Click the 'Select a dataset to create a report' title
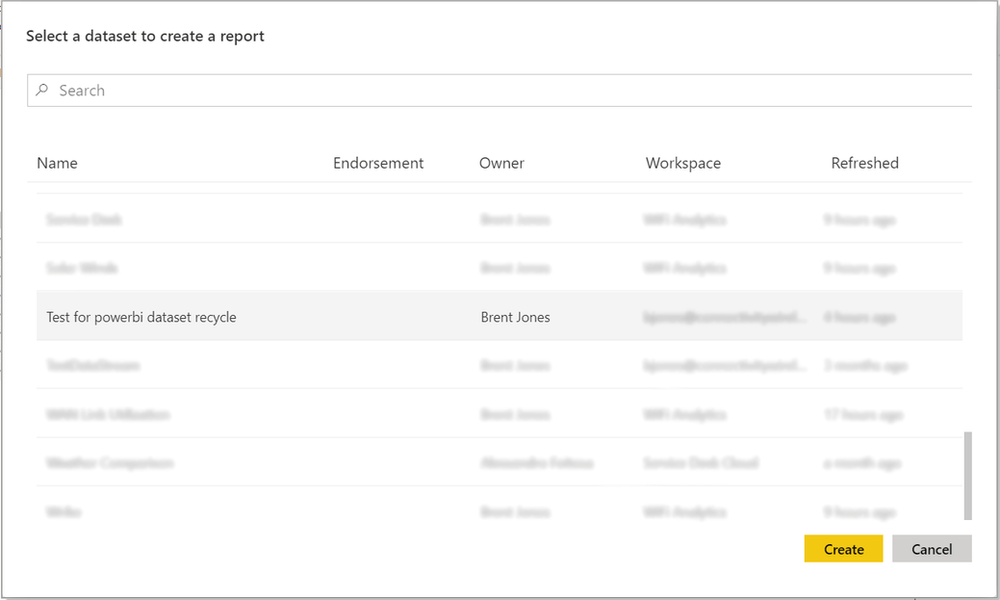The height and width of the screenshot is (600, 1000). click(x=144, y=35)
